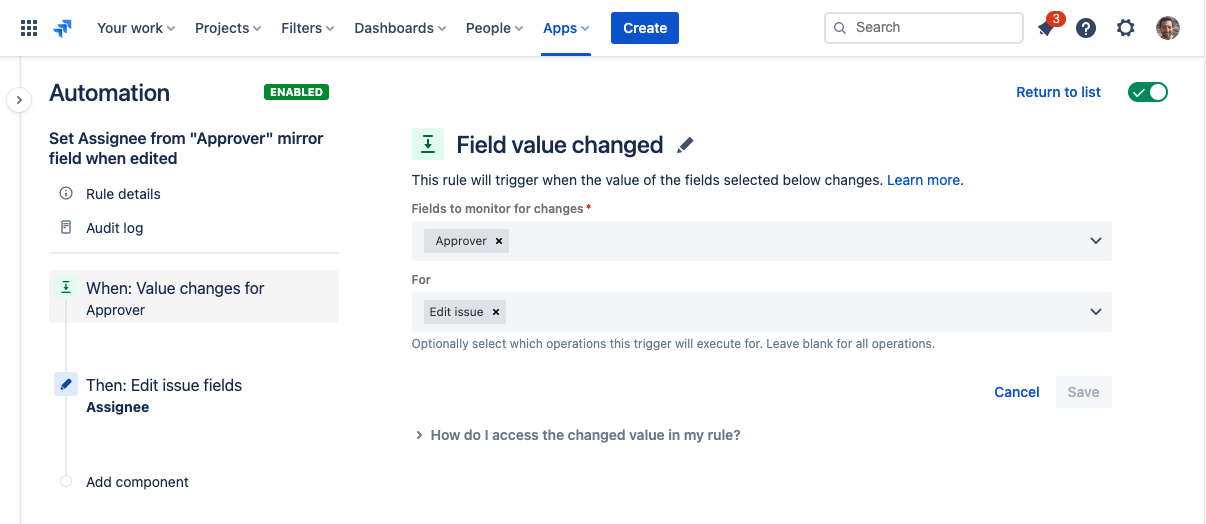Open the For operations dropdown
The image size is (1206, 524).
(1095, 312)
